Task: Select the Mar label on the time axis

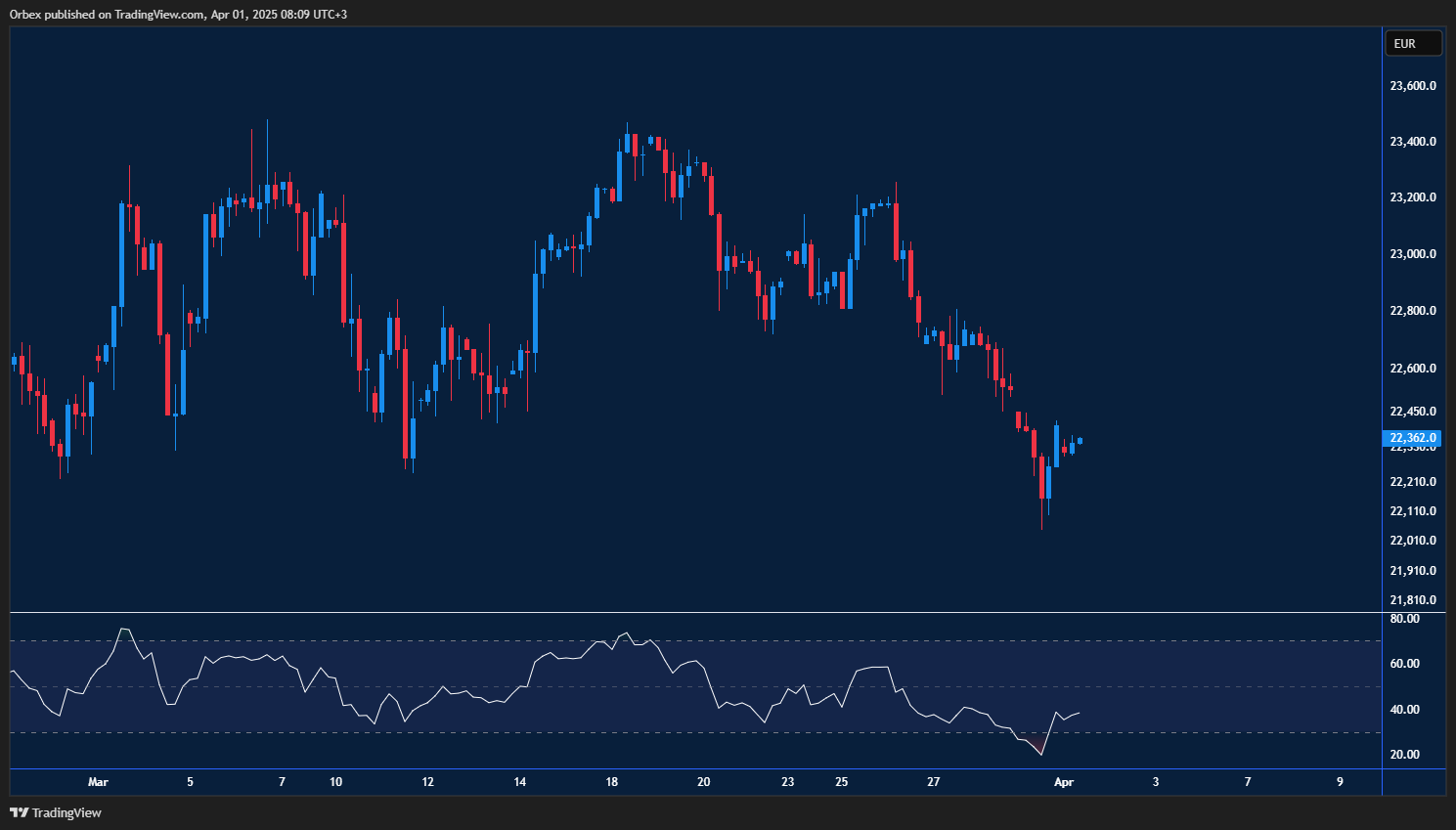Action: pyautogui.click(x=98, y=782)
